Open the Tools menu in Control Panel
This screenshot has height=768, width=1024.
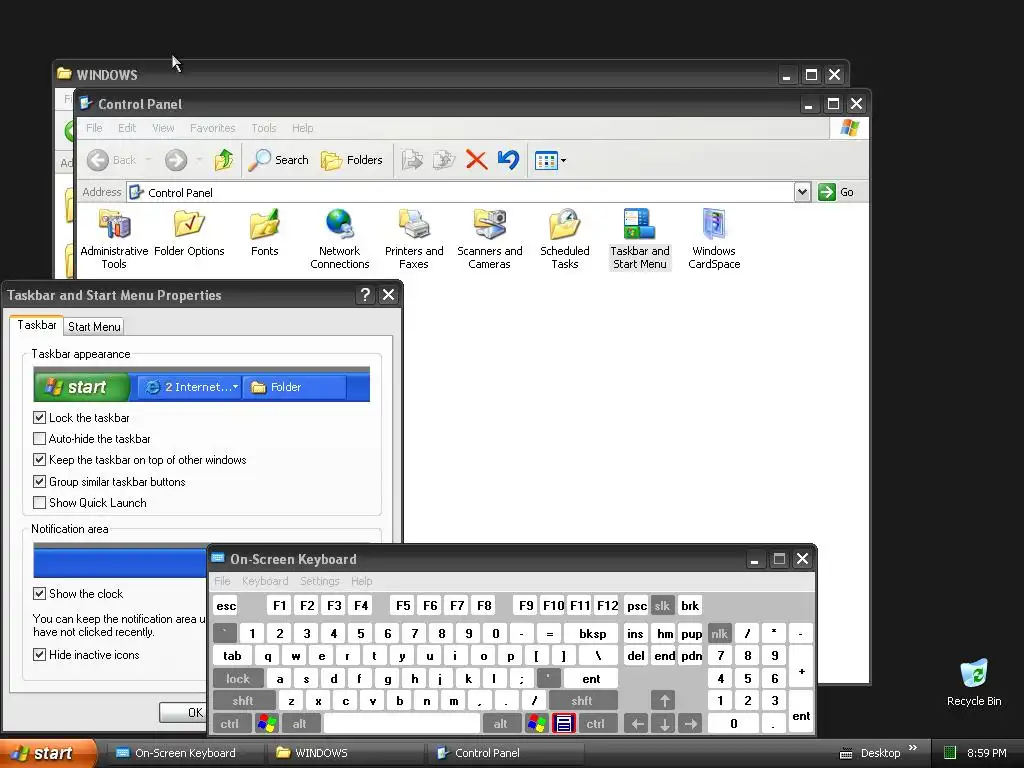264,128
